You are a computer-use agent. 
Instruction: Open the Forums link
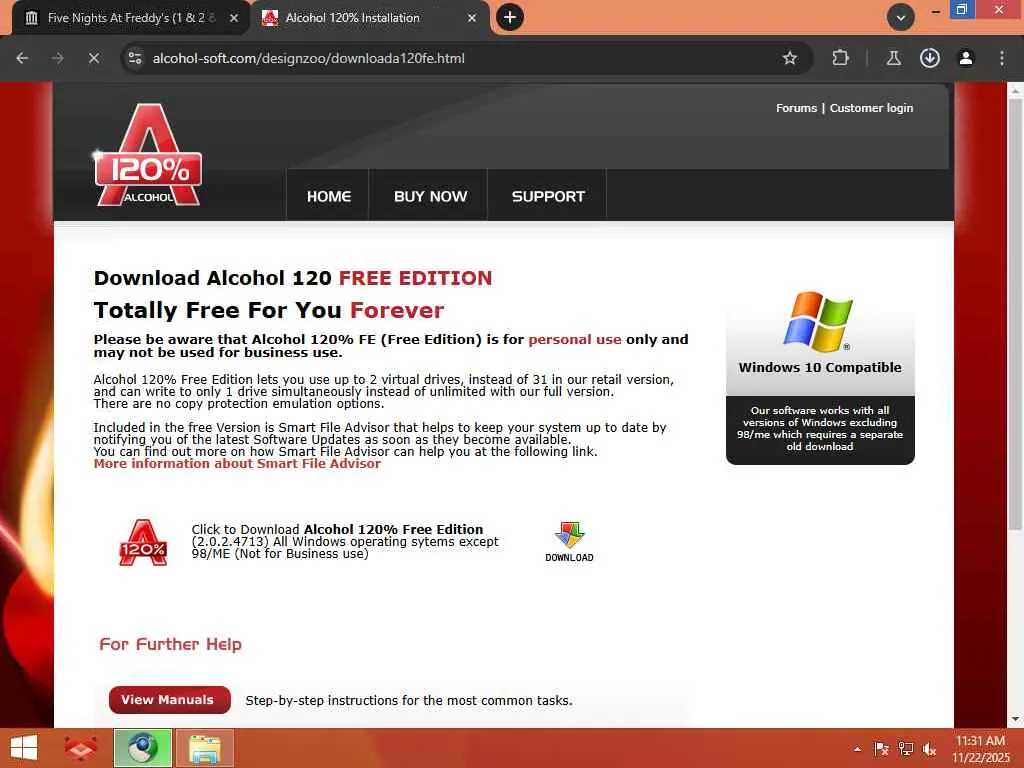pos(796,108)
